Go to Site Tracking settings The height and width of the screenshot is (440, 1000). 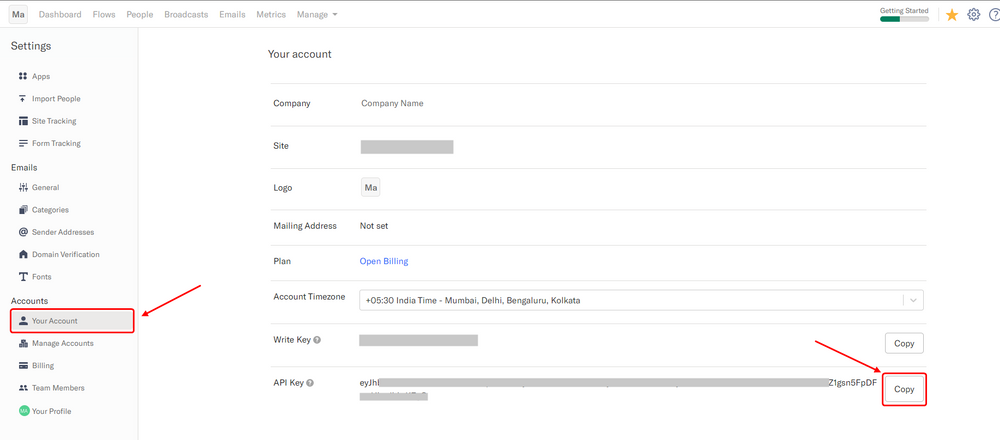click(x=53, y=121)
